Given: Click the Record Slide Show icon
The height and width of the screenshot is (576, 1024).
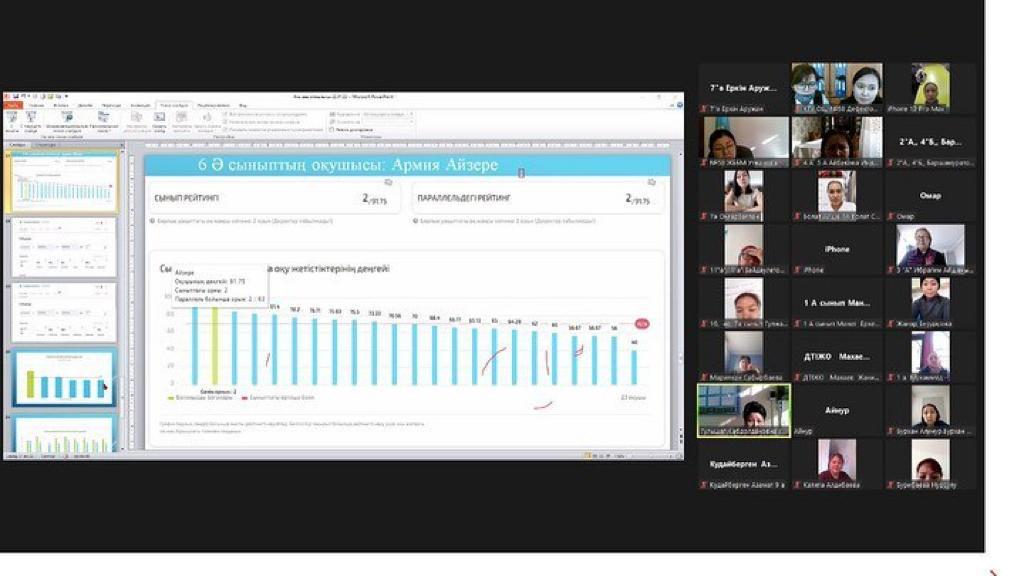Looking at the screenshot, I should click(x=207, y=118).
